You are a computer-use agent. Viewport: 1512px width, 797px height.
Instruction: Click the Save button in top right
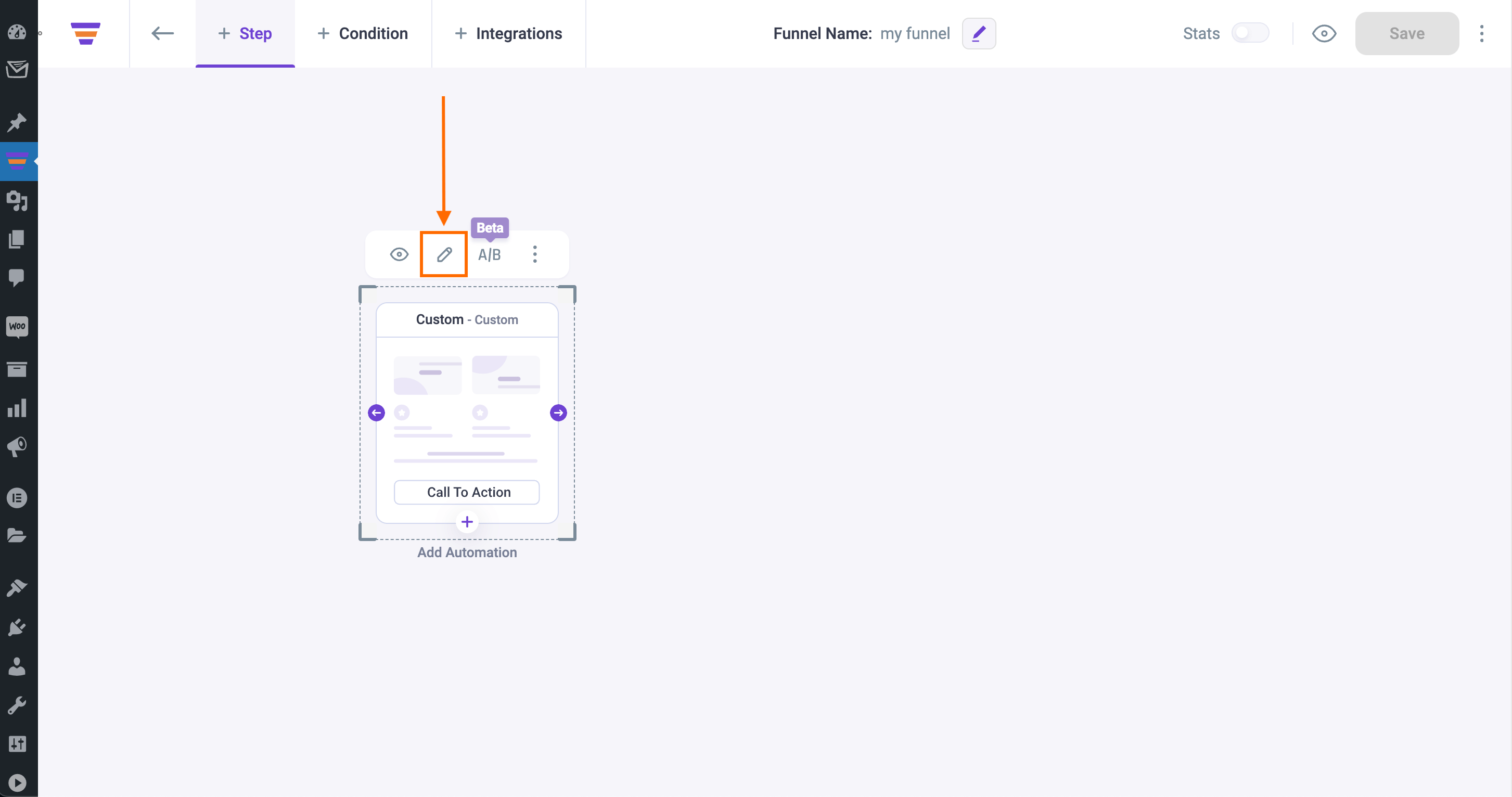click(x=1407, y=33)
